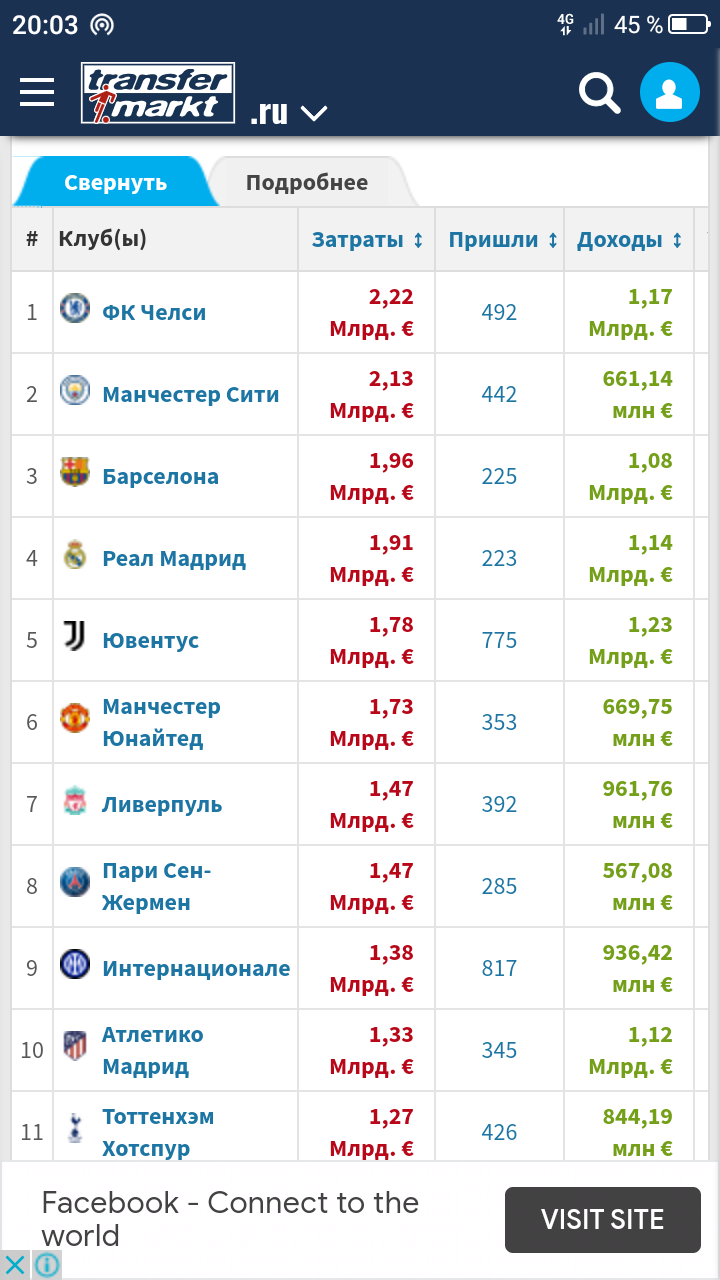
Task: Select the Свернуть tab
Action: click(115, 183)
